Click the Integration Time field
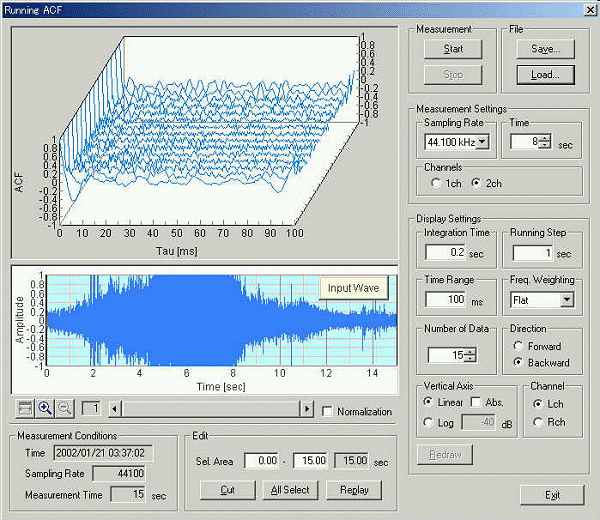Screen dimensions: 600x520 tap(446, 253)
